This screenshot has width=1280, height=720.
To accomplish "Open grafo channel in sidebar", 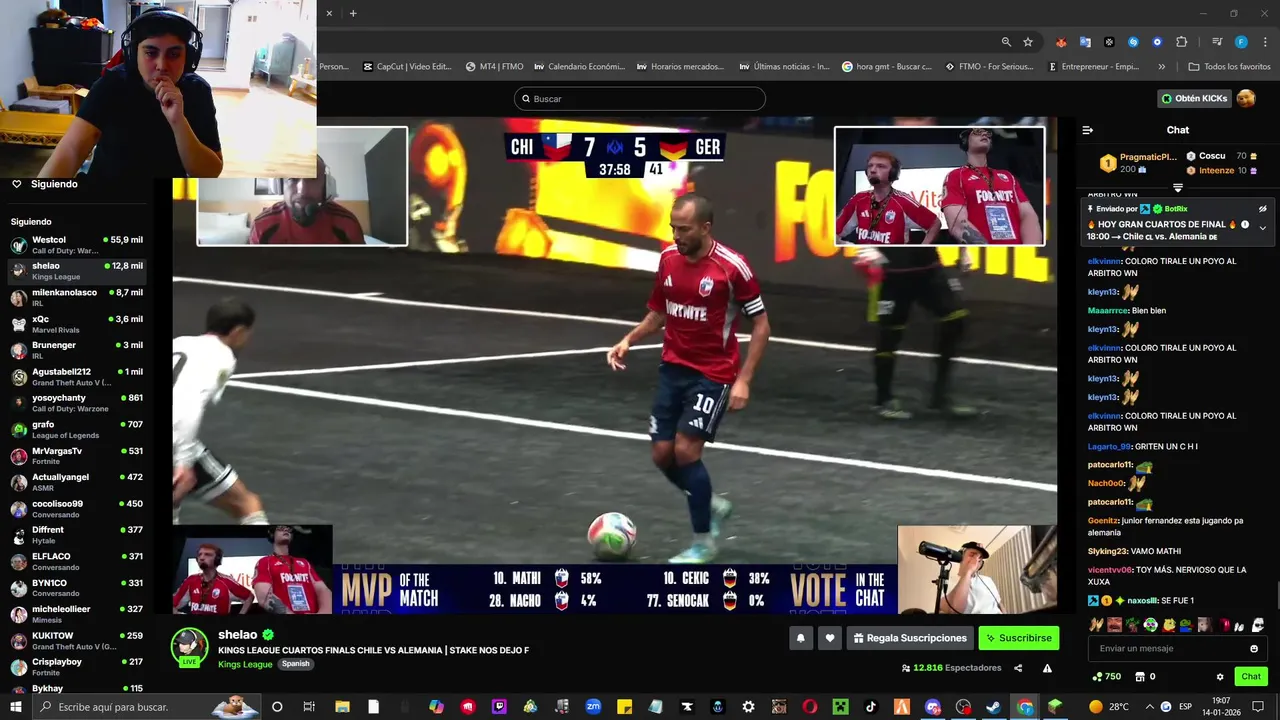I will 78,430.
